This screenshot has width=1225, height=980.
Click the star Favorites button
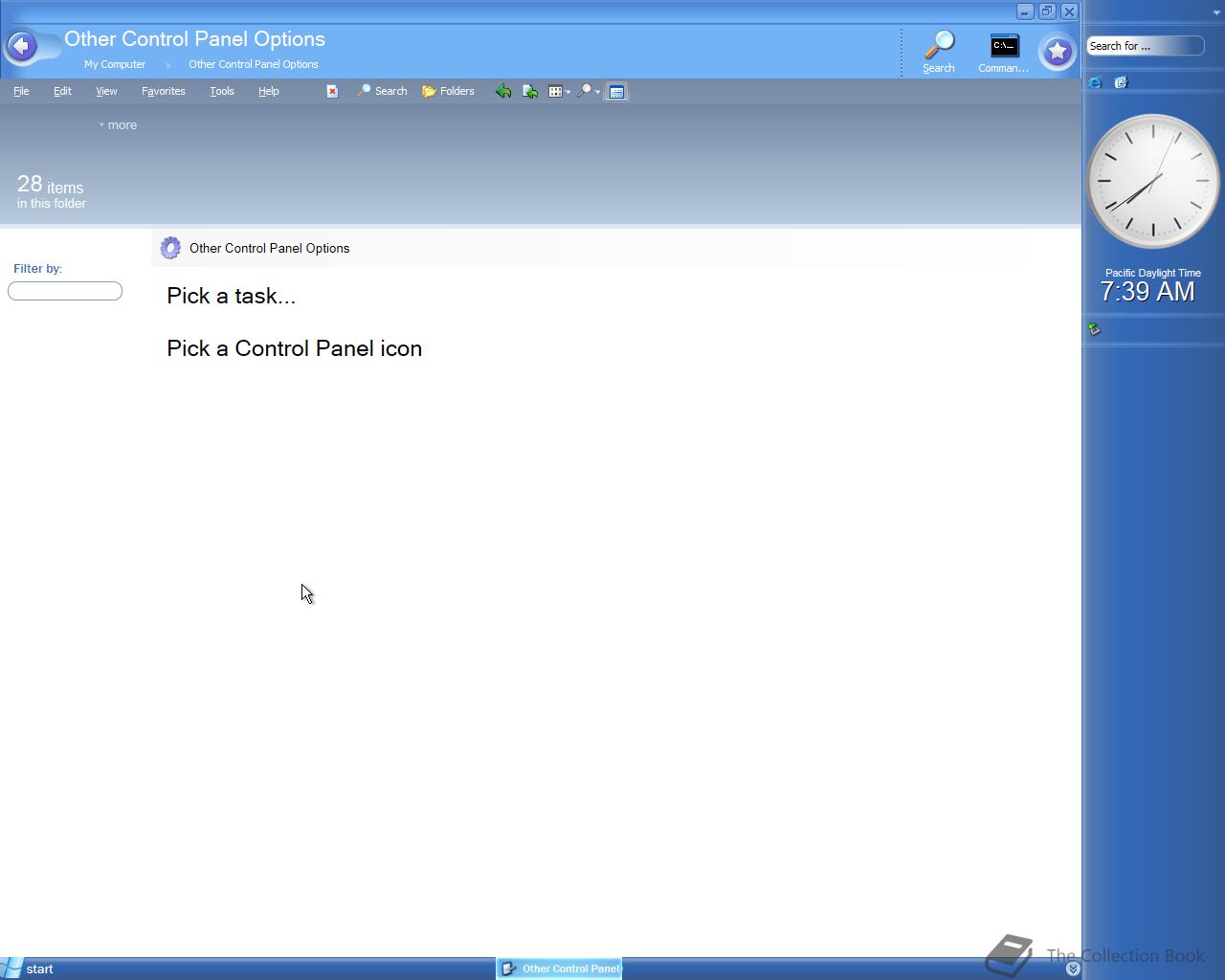pyautogui.click(x=1058, y=52)
